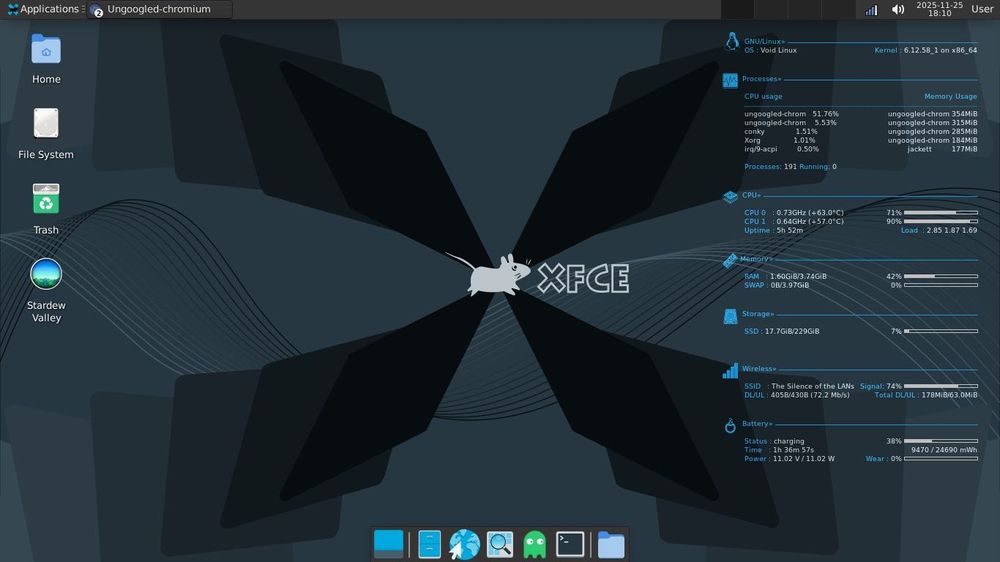1000x562 pixels.
Task: Click the Tux penguin GNU/Linux icon
Action: pos(732,41)
